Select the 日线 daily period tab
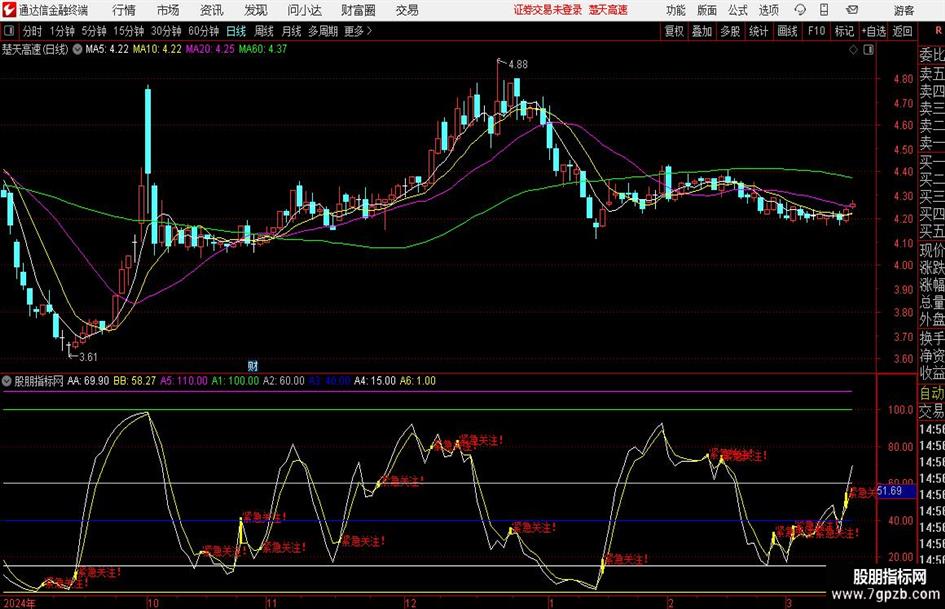 coord(236,31)
